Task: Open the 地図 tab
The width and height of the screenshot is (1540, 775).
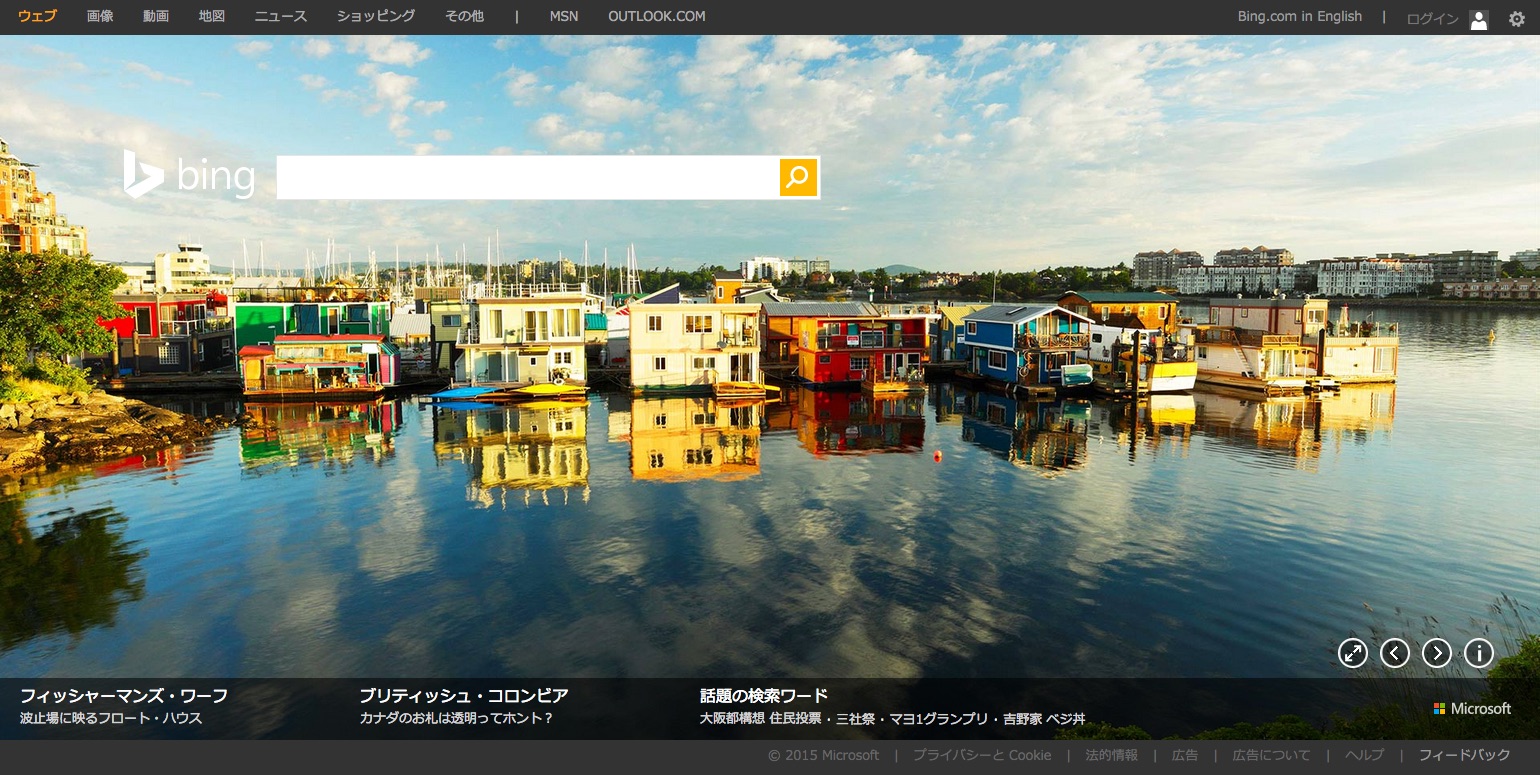Action: pos(212,16)
